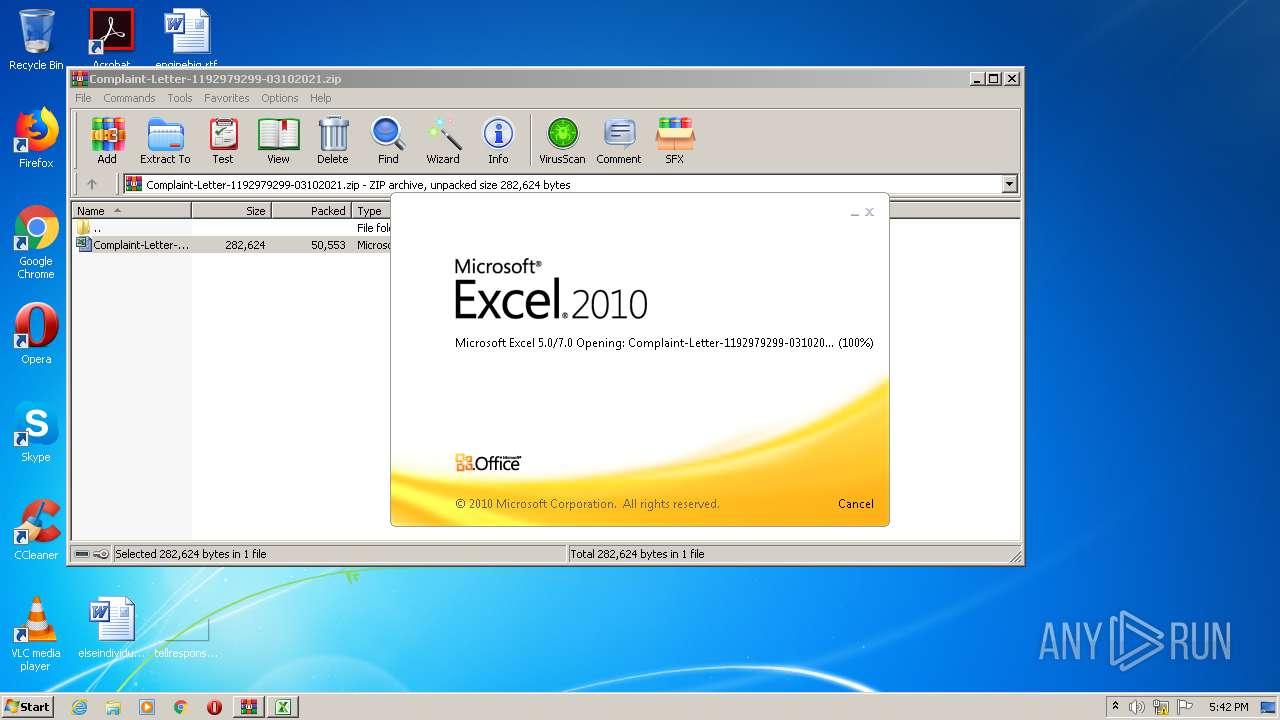Run the Test archive tool
Viewport: 1280px width, 720px height.
tap(223, 140)
